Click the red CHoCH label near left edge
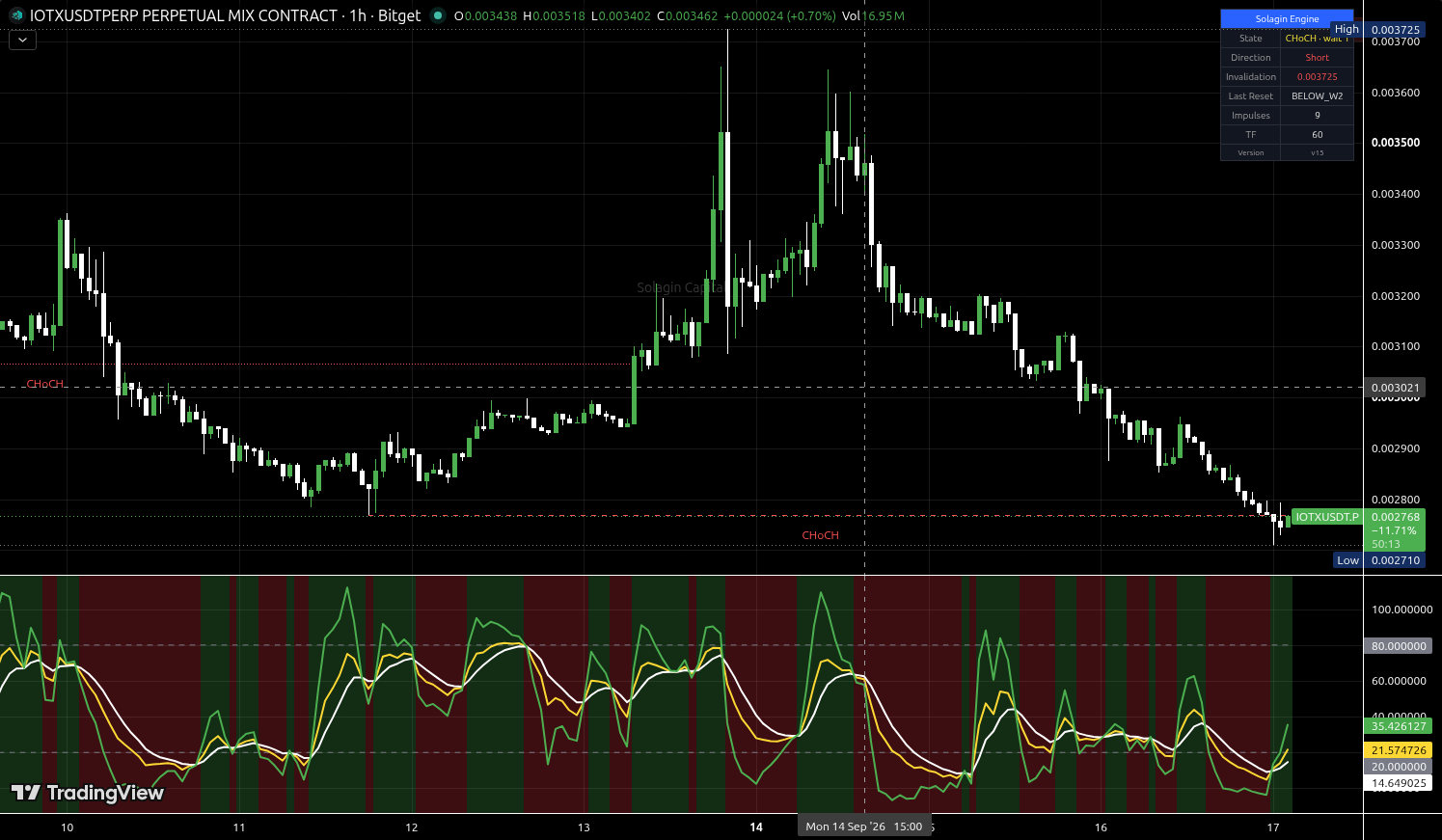The height and width of the screenshot is (840, 1442). 45,384
